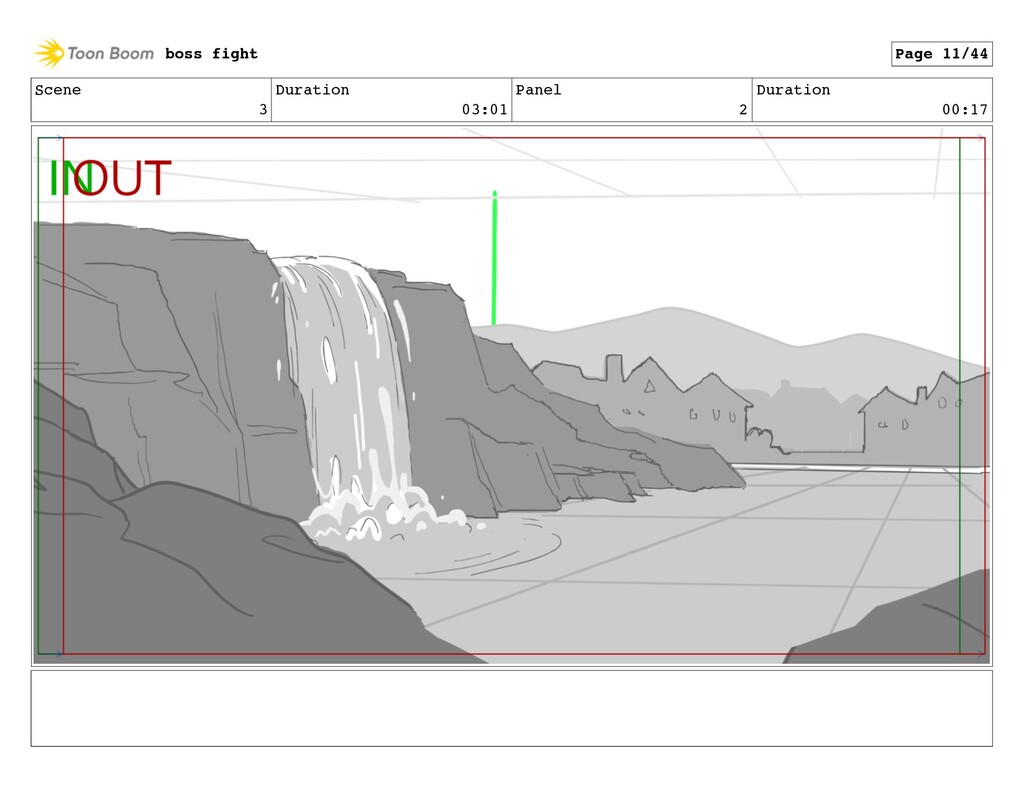The image size is (1024, 793).
Task: Click the 'Panel' header label
Action: (x=538, y=89)
